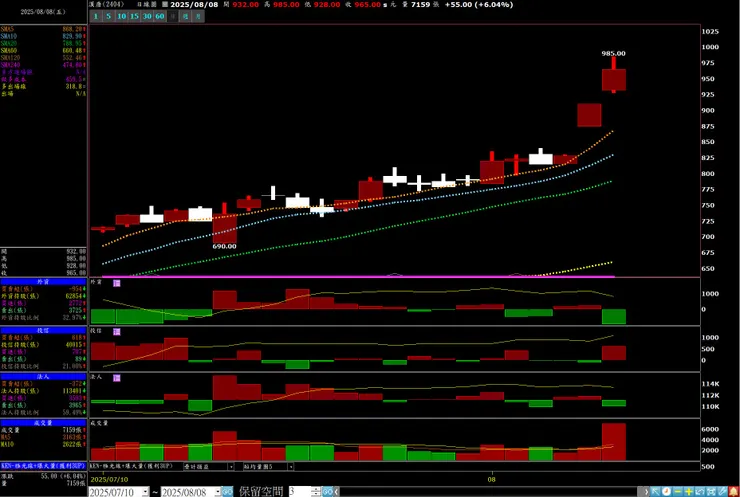Screen dimensions: 740x497
Task: Click the GO button after end date
Action: 227,492
